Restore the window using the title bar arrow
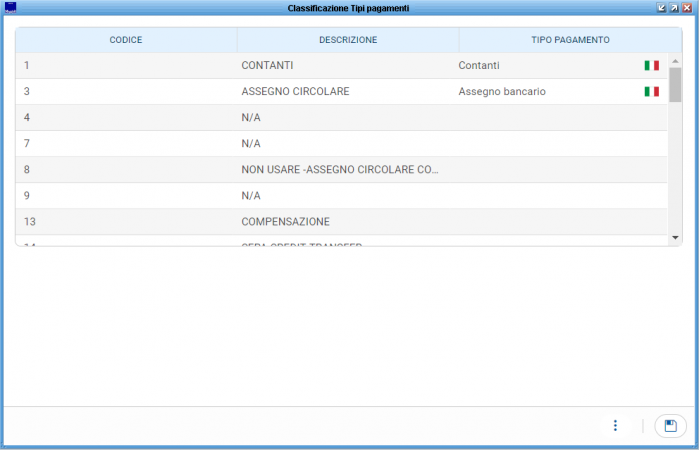Image resolution: width=699 pixels, height=450 pixels. [675, 7]
